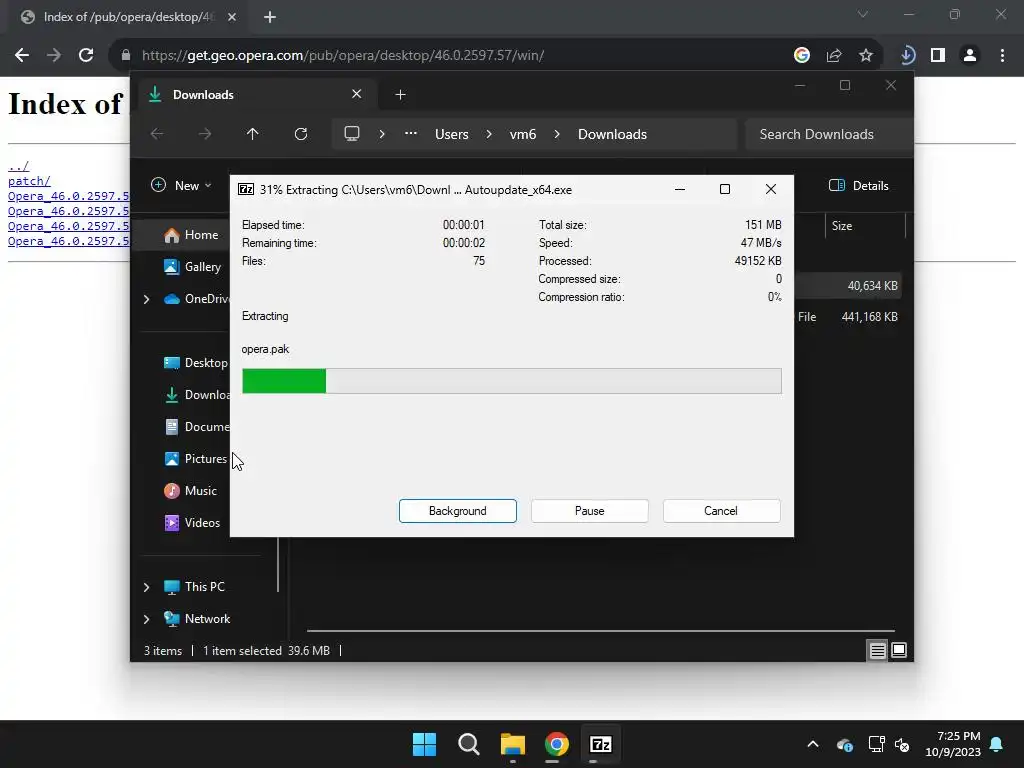Click the PC icon in address bar
Image resolution: width=1024 pixels, height=768 pixels.
point(352,134)
